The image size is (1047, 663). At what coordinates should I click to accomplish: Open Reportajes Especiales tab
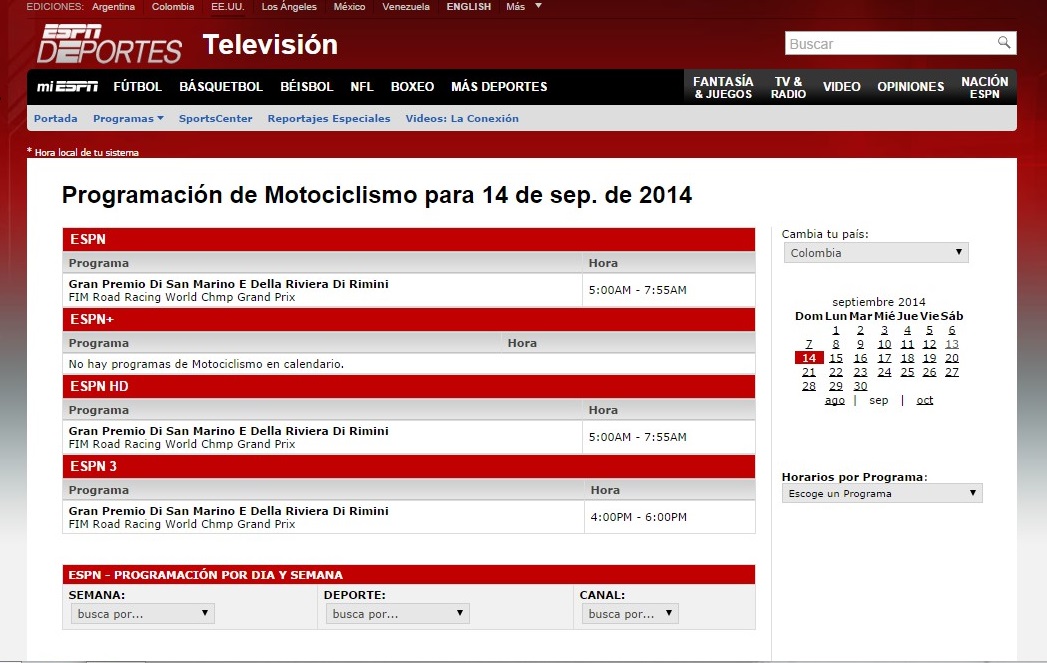329,119
